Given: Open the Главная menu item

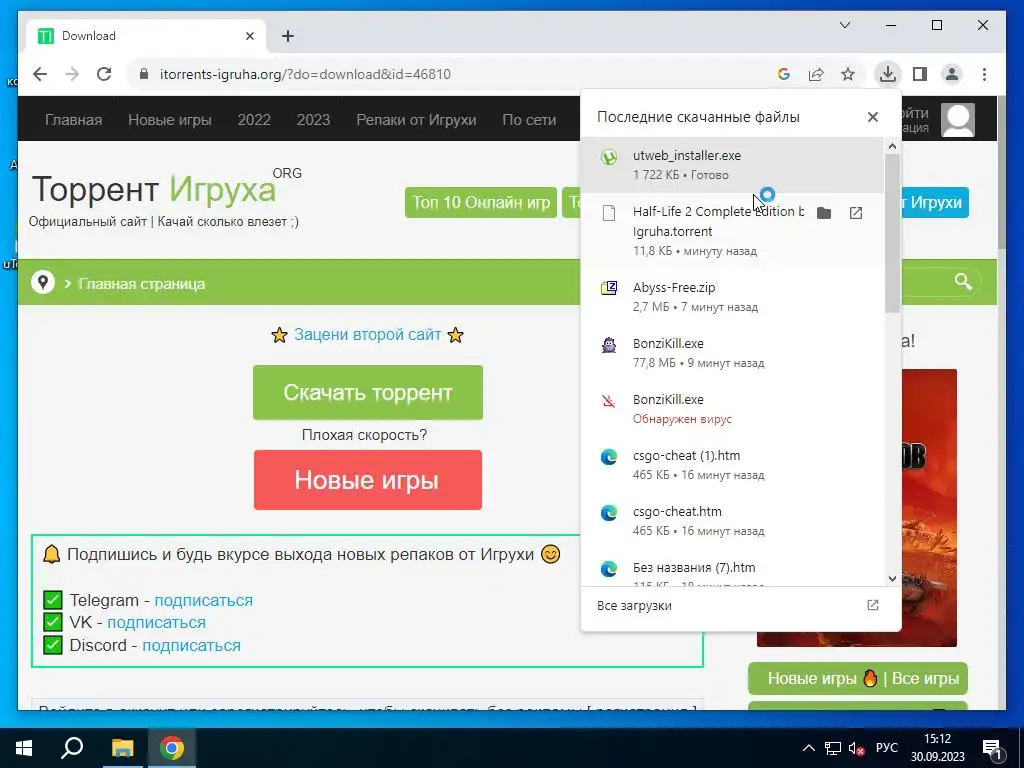Looking at the screenshot, I should point(73,120).
